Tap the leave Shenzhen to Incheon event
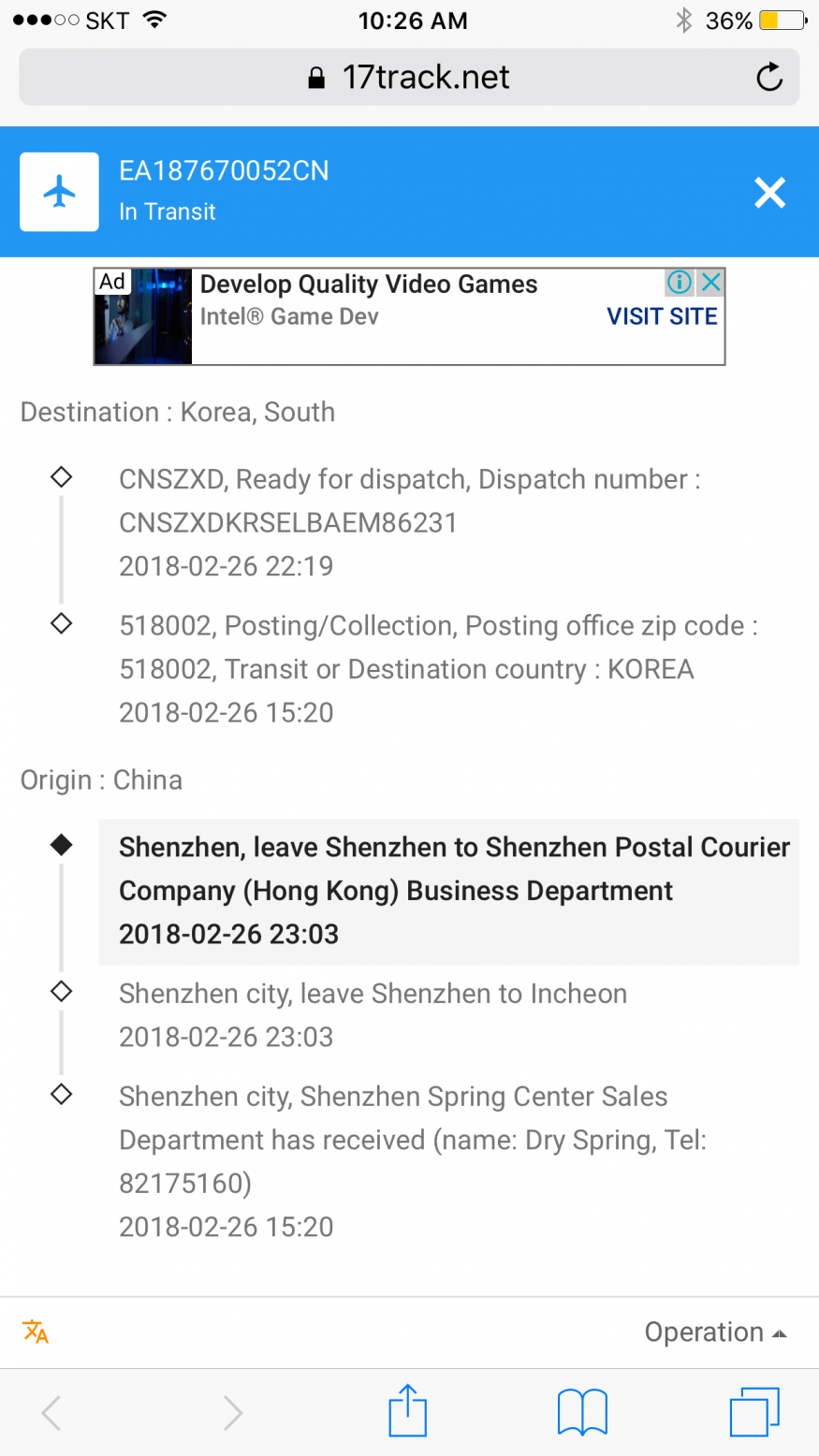Viewport: 819px width, 1456px height. (373, 1014)
